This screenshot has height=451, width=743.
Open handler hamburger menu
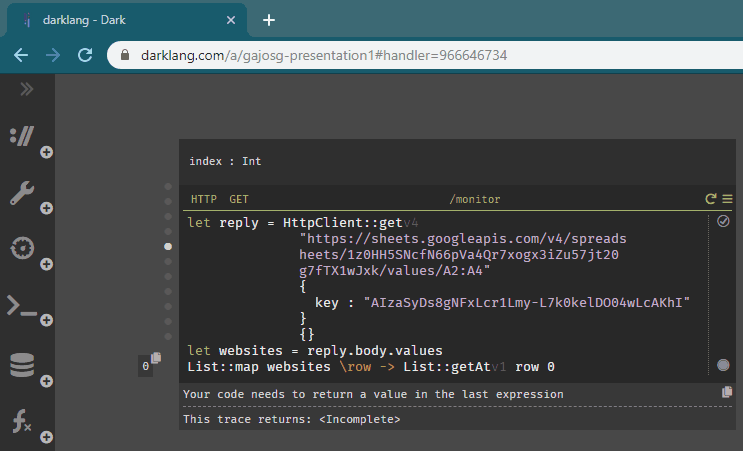[727, 199]
